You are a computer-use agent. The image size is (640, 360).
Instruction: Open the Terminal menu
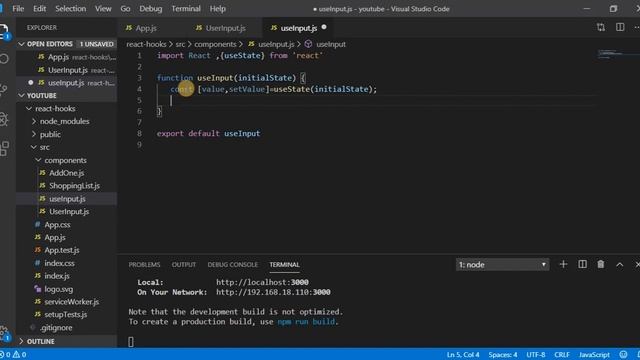click(186, 9)
